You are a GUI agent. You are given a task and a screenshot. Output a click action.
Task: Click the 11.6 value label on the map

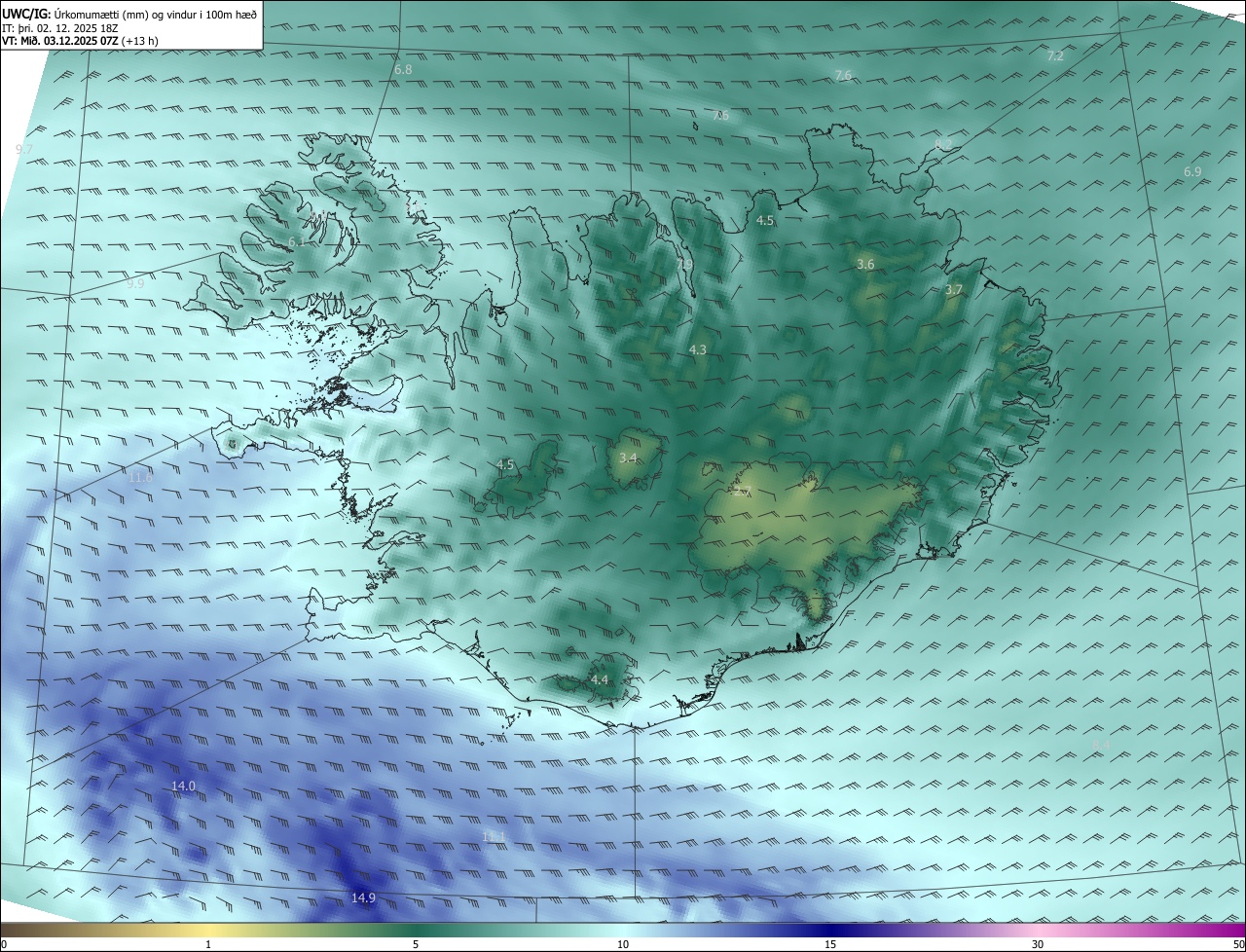[140, 477]
